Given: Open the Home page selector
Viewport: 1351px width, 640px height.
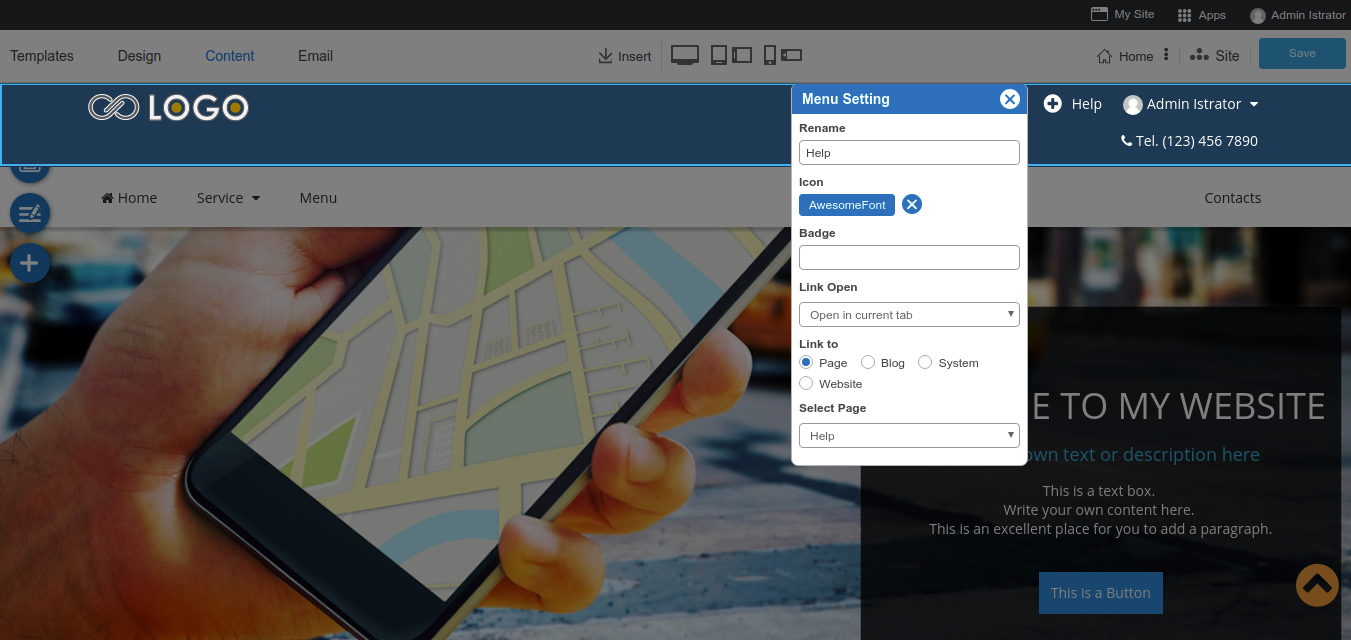Looking at the screenshot, I should [1125, 56].
